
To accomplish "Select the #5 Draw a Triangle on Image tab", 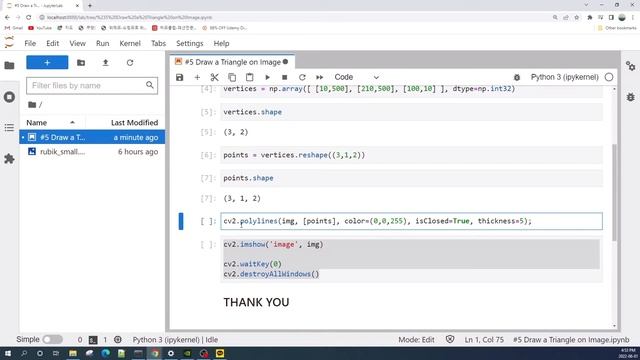I will click(x=232, y=62).
